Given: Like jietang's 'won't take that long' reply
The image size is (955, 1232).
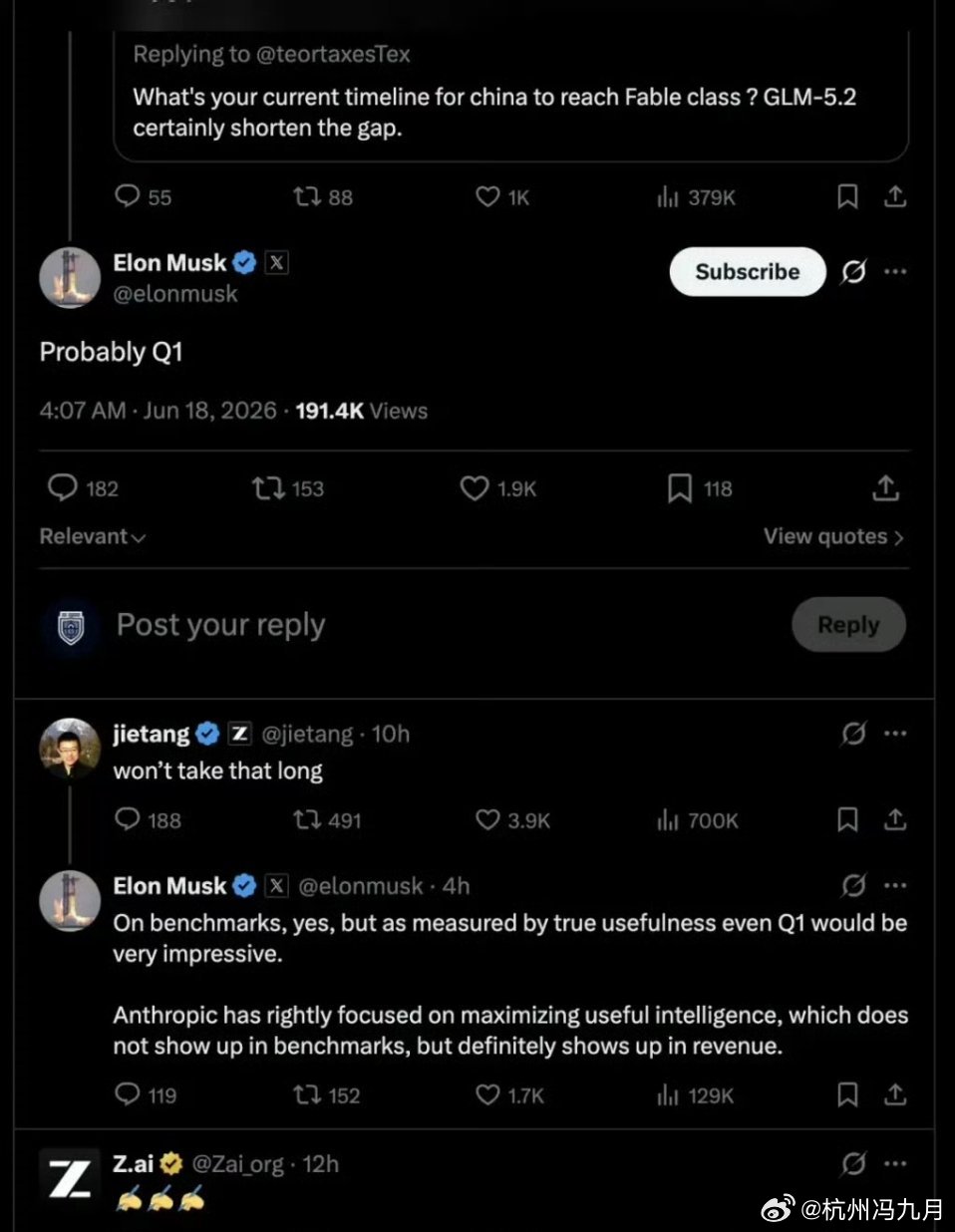Looking at the screenshot, I should 512,820.
